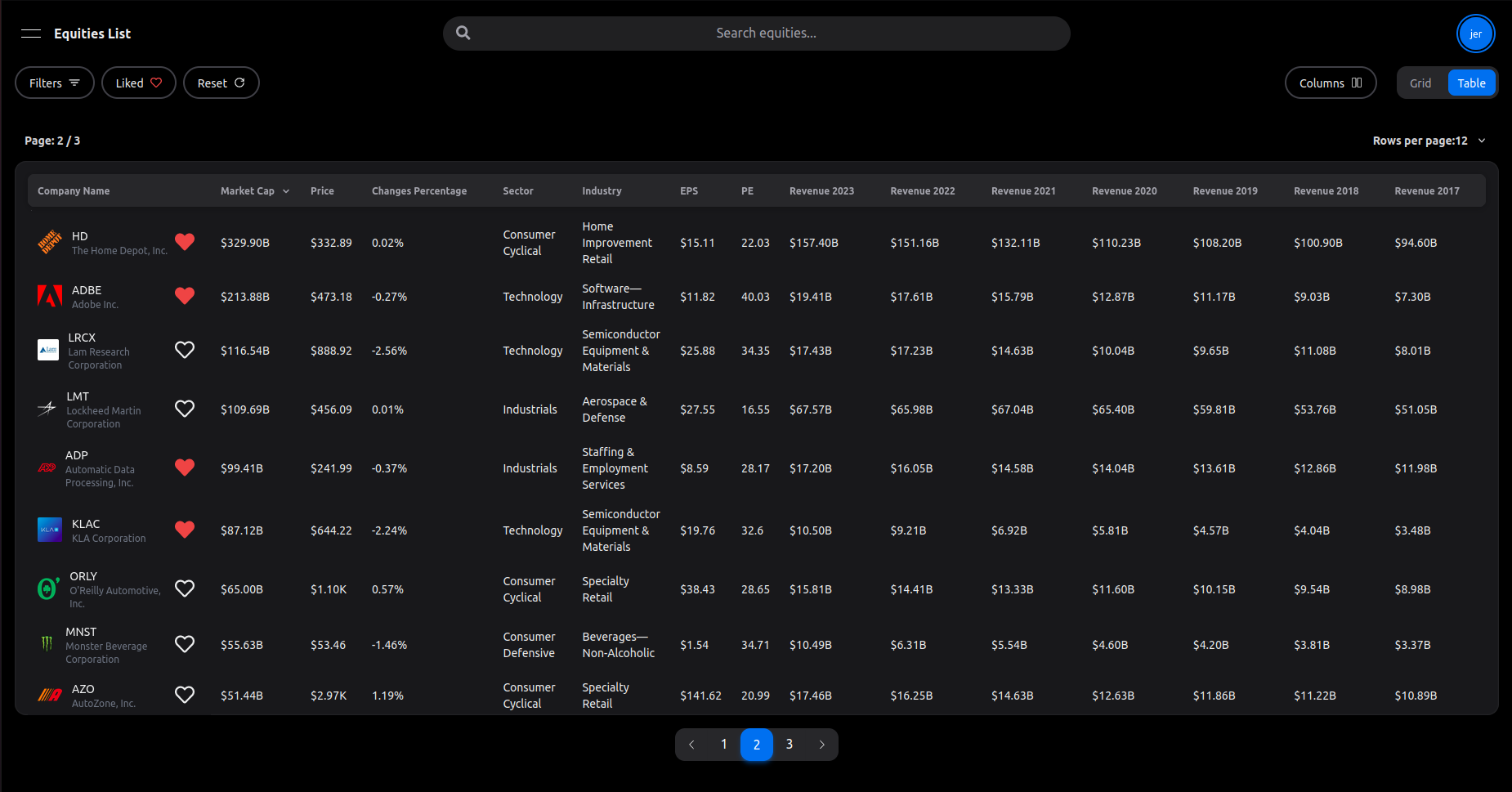Unlike ADP using its heart icon

pos(185,468)
